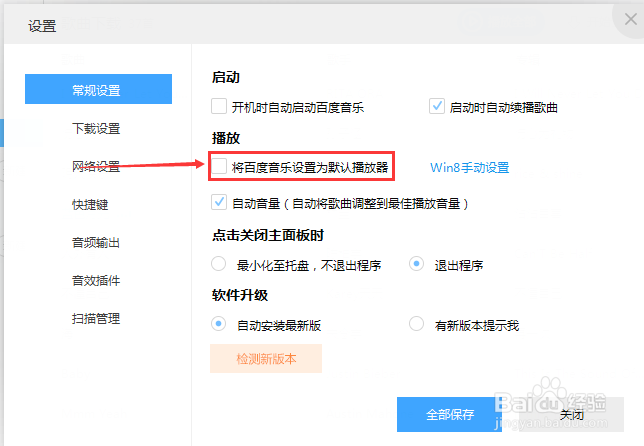The width and height of the screenshot is (644, 446).
Task: Choose 有新版本提示我 radio option
Action: coord(416,324)
